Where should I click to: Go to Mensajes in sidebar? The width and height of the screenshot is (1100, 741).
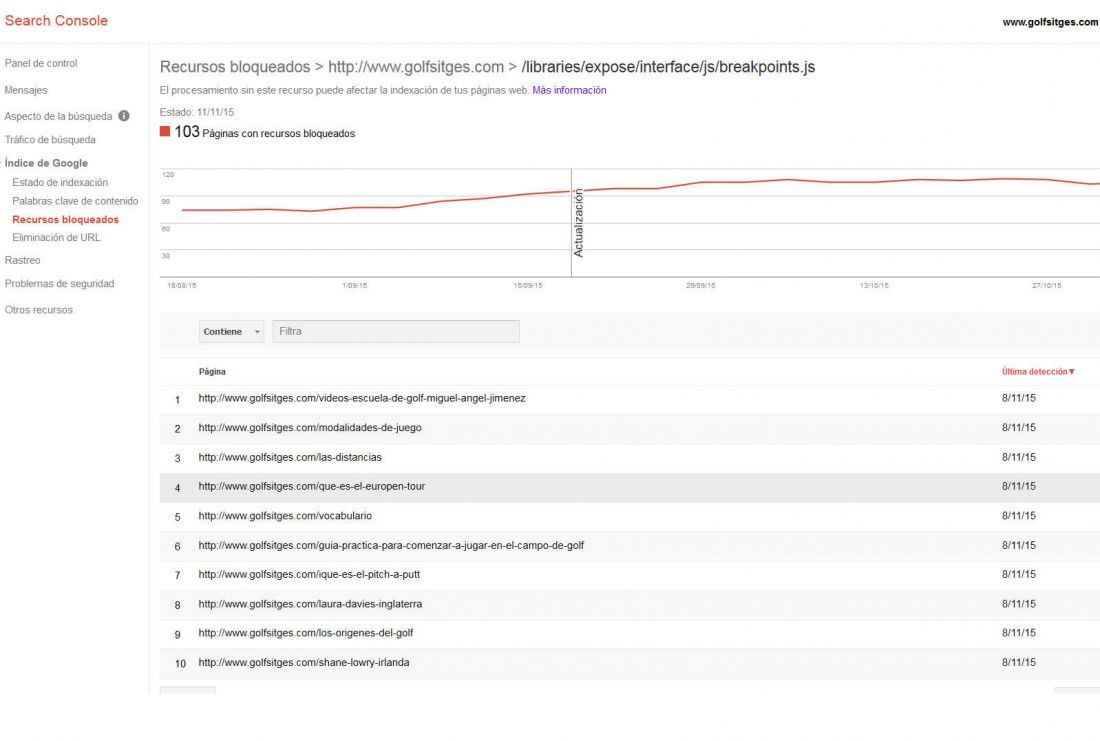pyautogui.click(x=26, y=90)
